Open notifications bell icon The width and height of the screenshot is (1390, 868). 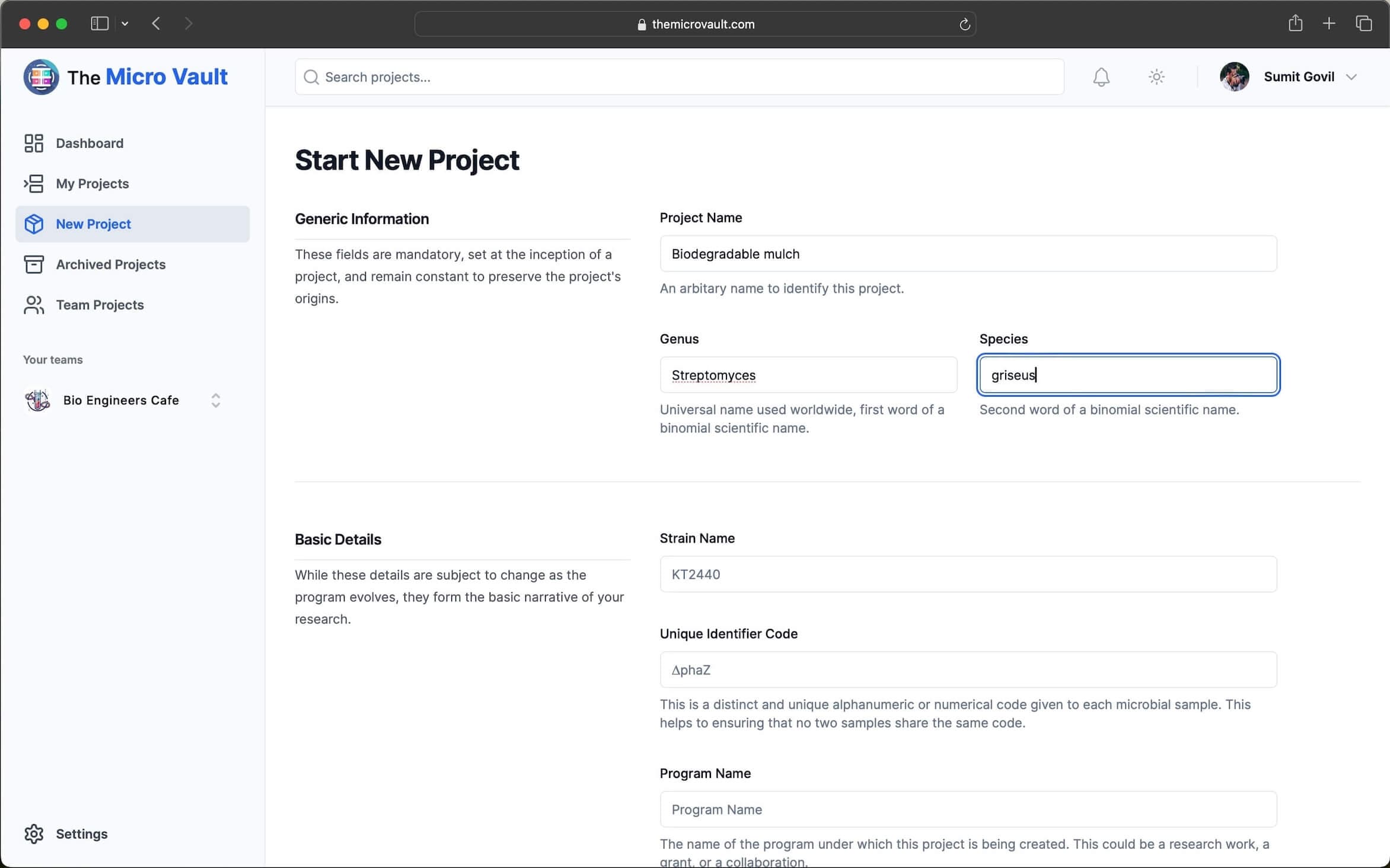point(1101,77)
